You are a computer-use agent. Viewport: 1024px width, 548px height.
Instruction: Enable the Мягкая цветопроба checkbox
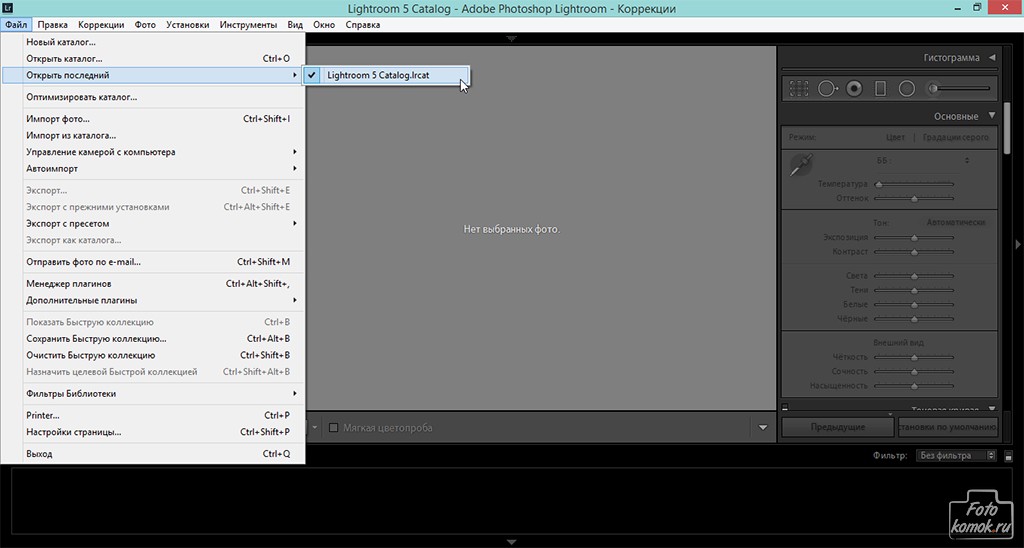(x=334, y=428)
